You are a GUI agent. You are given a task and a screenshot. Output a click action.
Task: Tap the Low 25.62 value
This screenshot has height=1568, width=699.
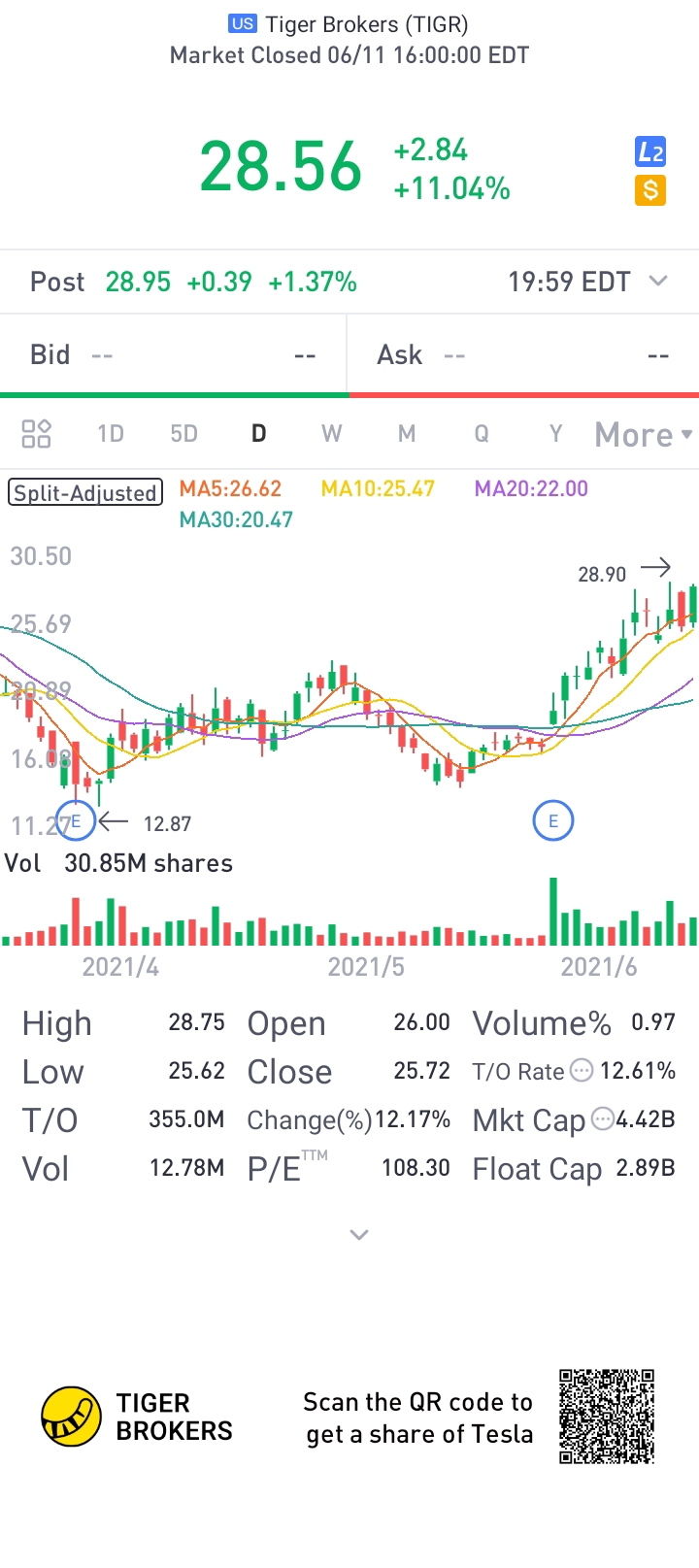196,1071
